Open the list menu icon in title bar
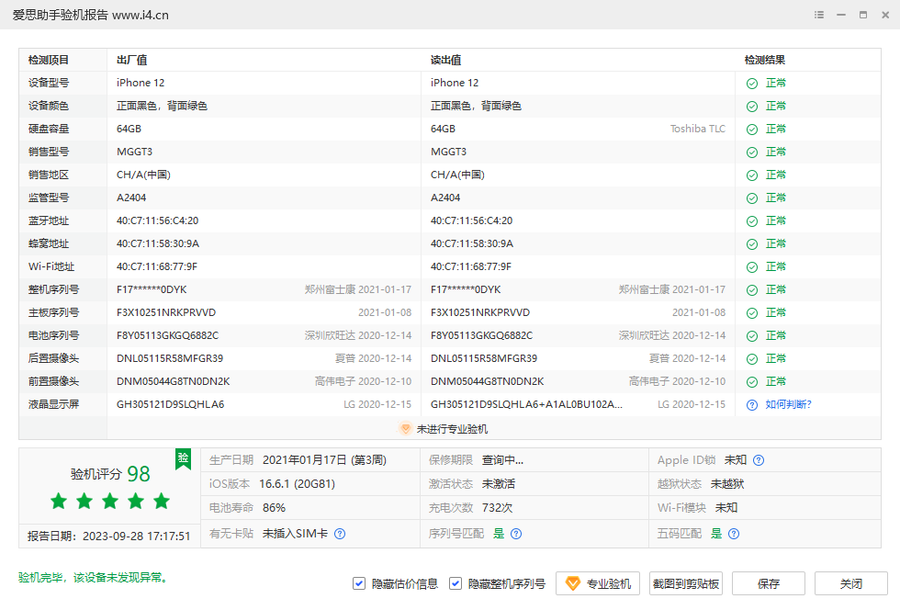Image resolution: width=900 pixels, height=610 pixels. click(819, 15)
